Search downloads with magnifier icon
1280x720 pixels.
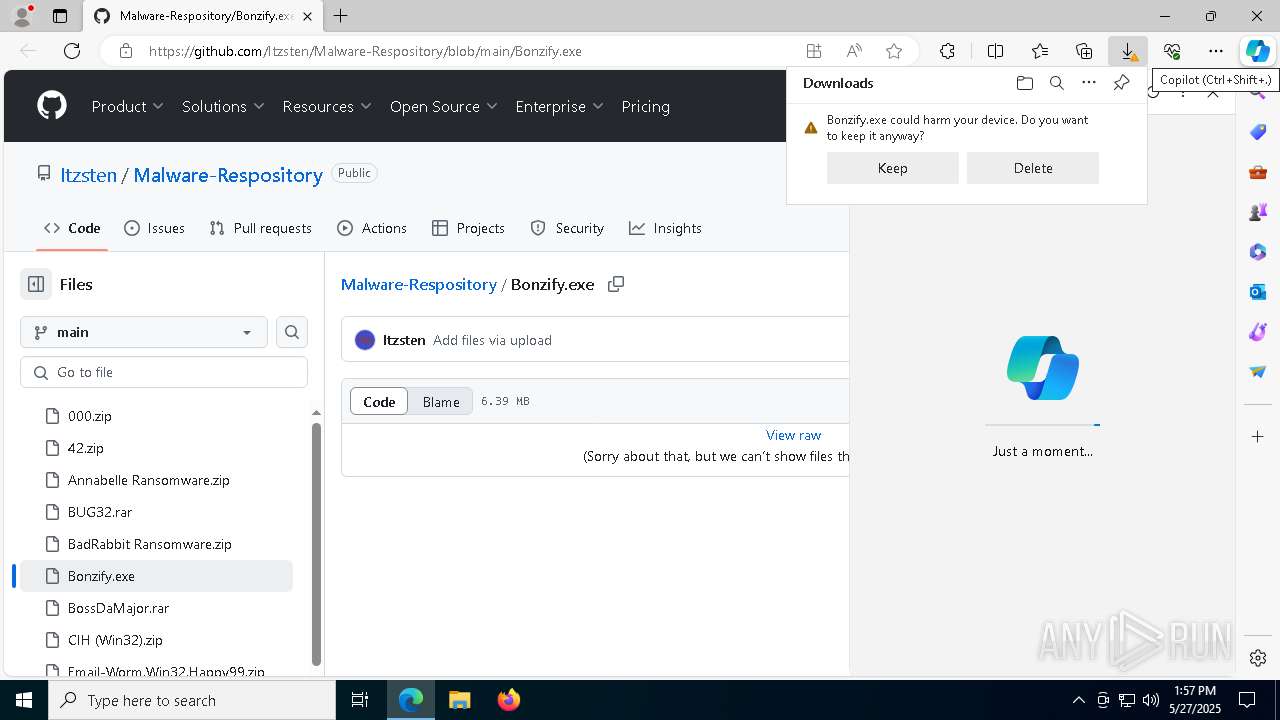point(1056,83)
